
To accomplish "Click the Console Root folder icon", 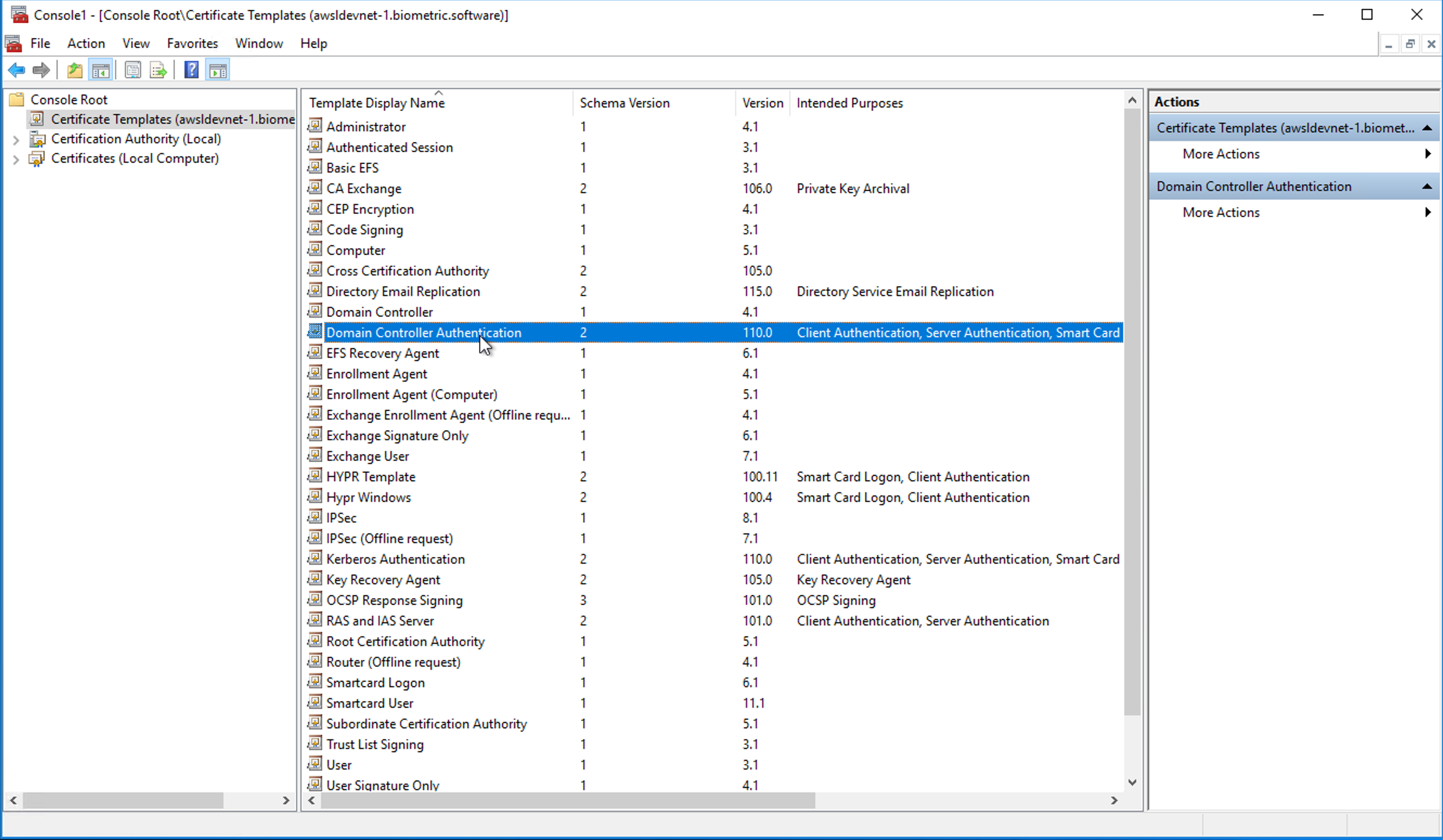I will [17, 100].
